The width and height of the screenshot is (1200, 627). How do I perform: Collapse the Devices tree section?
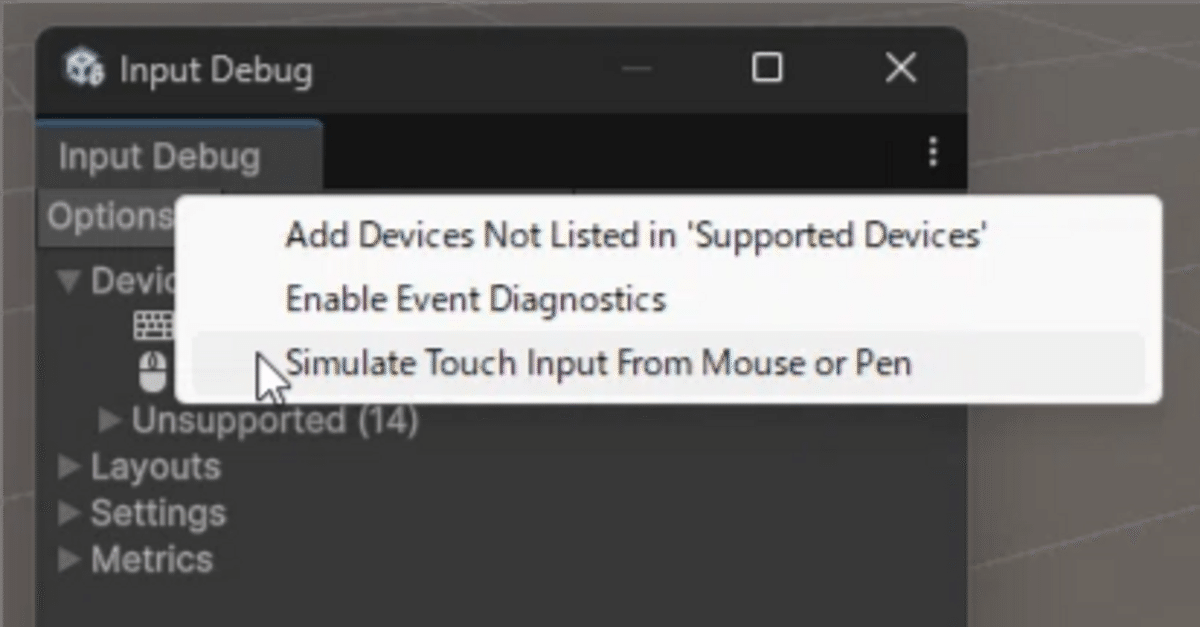[x=68, y=281]
